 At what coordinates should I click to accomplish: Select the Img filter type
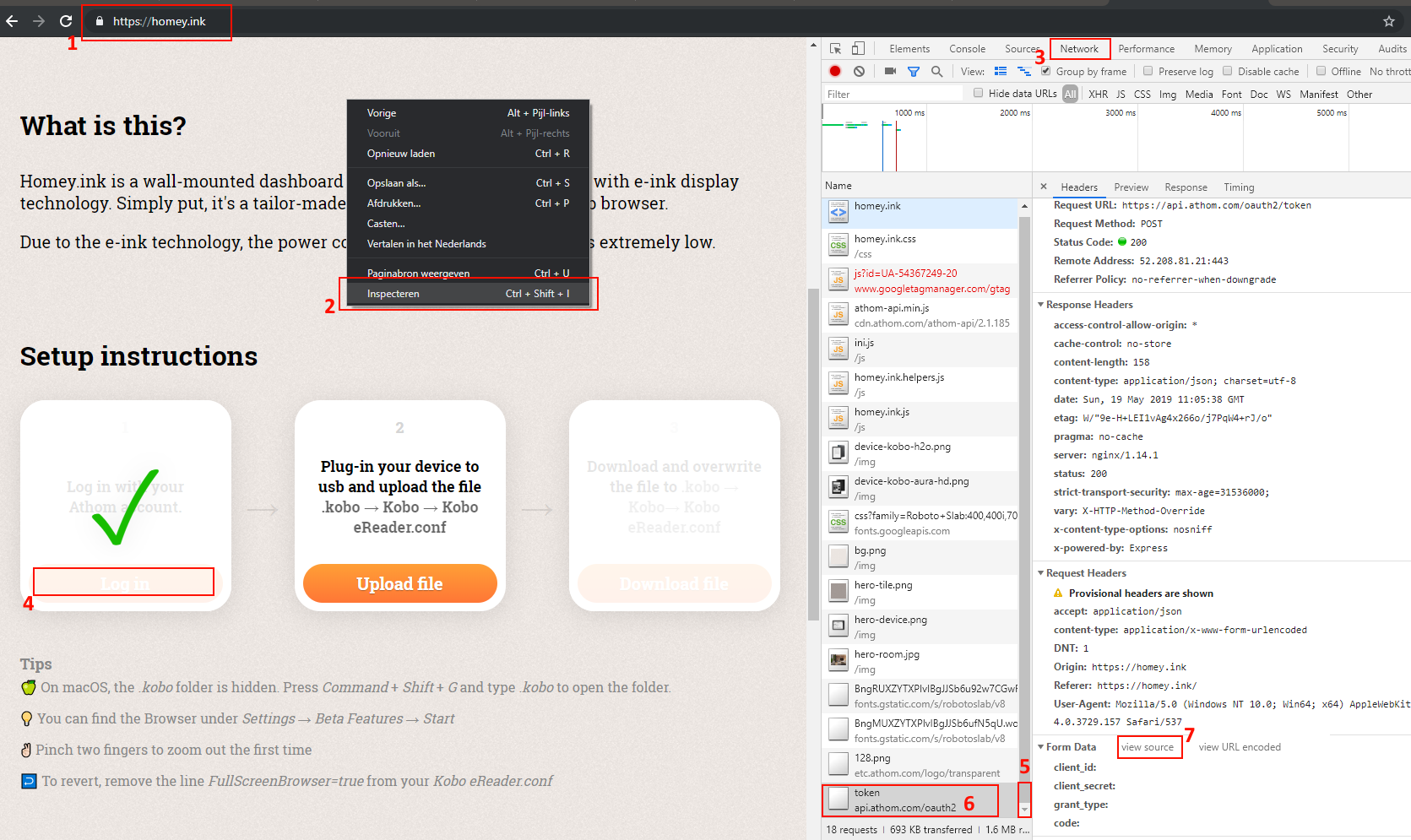(1167, 95)
